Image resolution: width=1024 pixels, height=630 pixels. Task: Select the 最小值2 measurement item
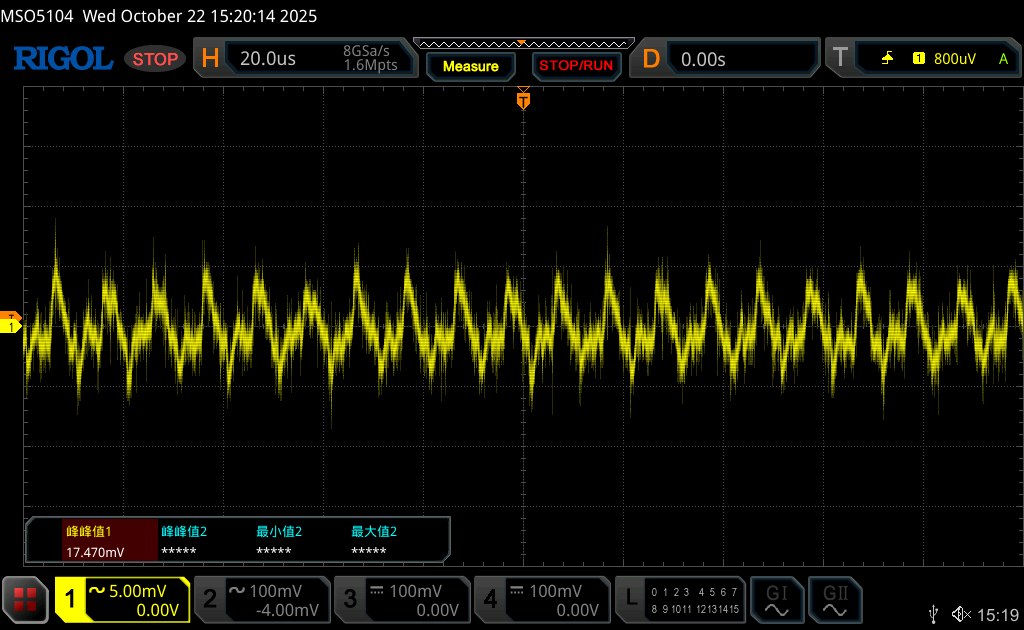[x=279, y=531]
